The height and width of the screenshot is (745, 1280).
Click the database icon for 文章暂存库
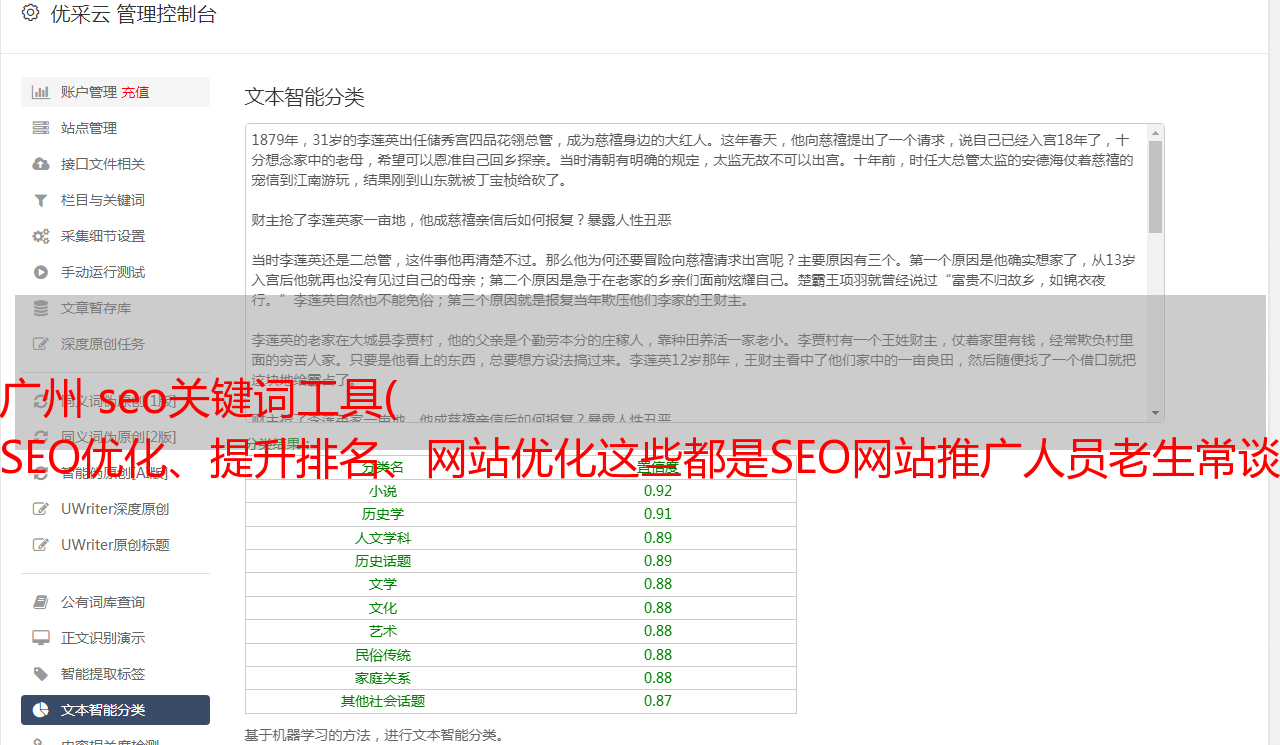coord(41,308)
